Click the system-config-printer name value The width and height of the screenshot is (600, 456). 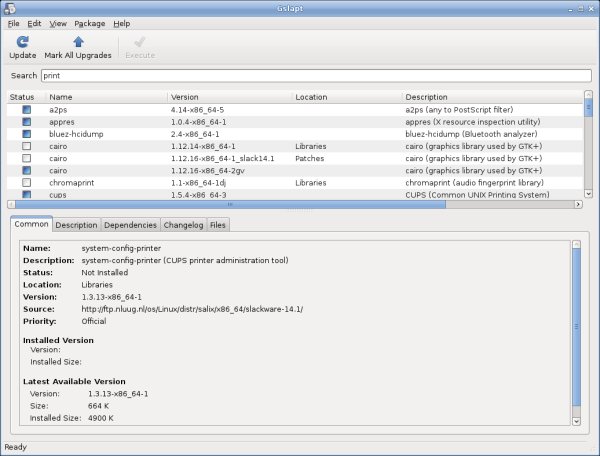(x=121, y=248)
